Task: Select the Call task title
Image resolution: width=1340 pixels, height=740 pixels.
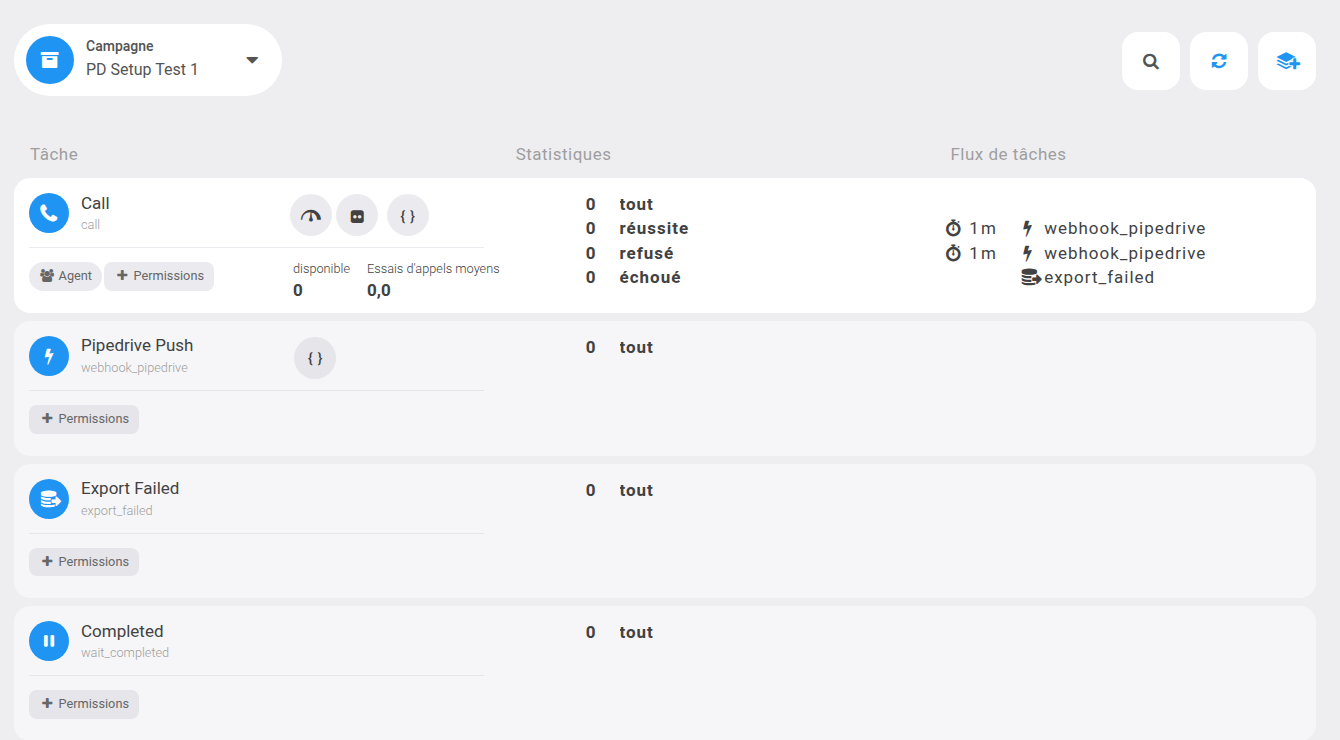Action: click(95, 204)
